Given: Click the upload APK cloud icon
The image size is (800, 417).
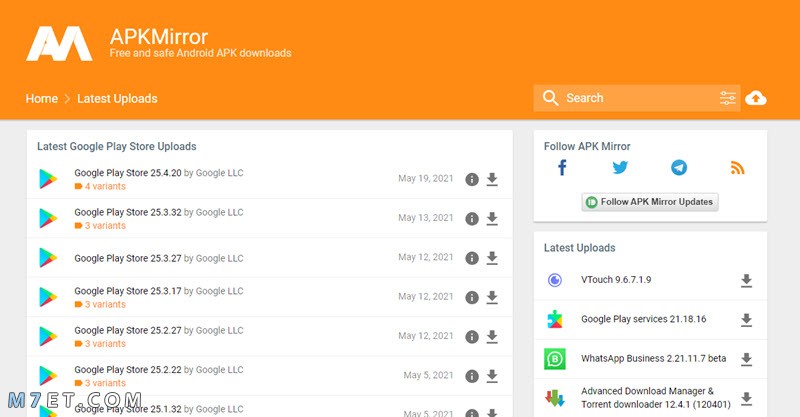Looking at the screenshot, I should [x=756, y=98].
